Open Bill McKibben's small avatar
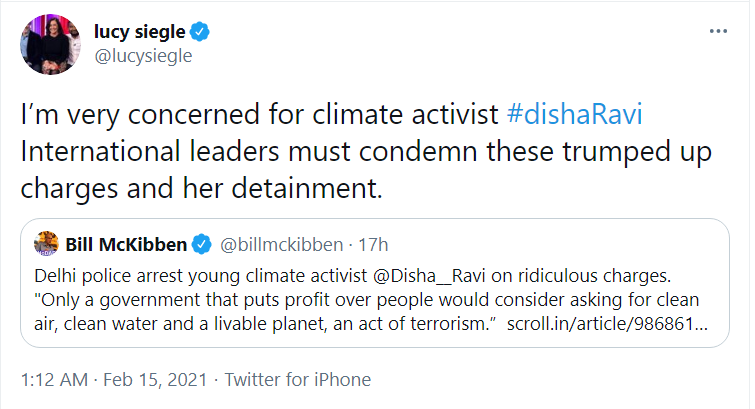Viewport: 755px width, 409px height. pyautogui.click(x=46, y=244)
